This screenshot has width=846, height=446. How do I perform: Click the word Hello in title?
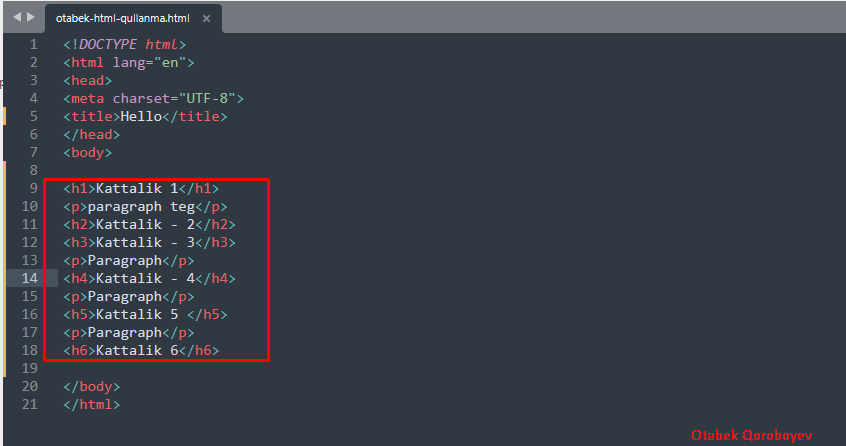click(141, 116)
